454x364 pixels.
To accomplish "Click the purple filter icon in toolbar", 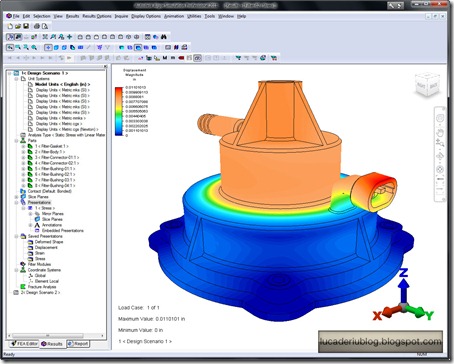I will pyautogui.click(x=99, y=47).
